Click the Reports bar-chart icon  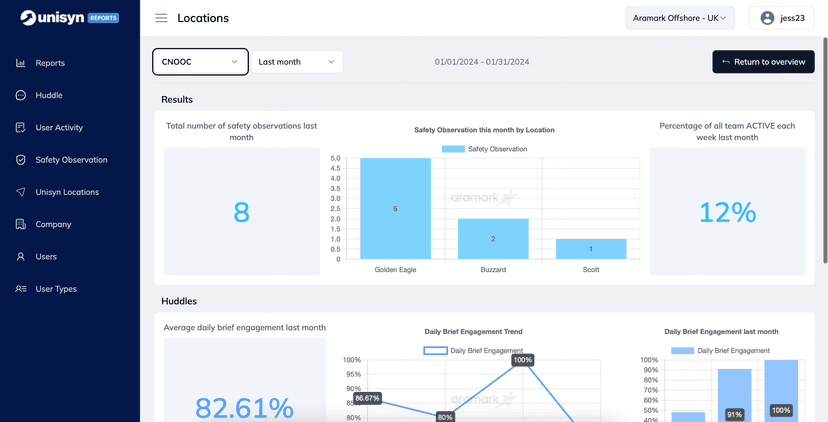pos(21,63)
